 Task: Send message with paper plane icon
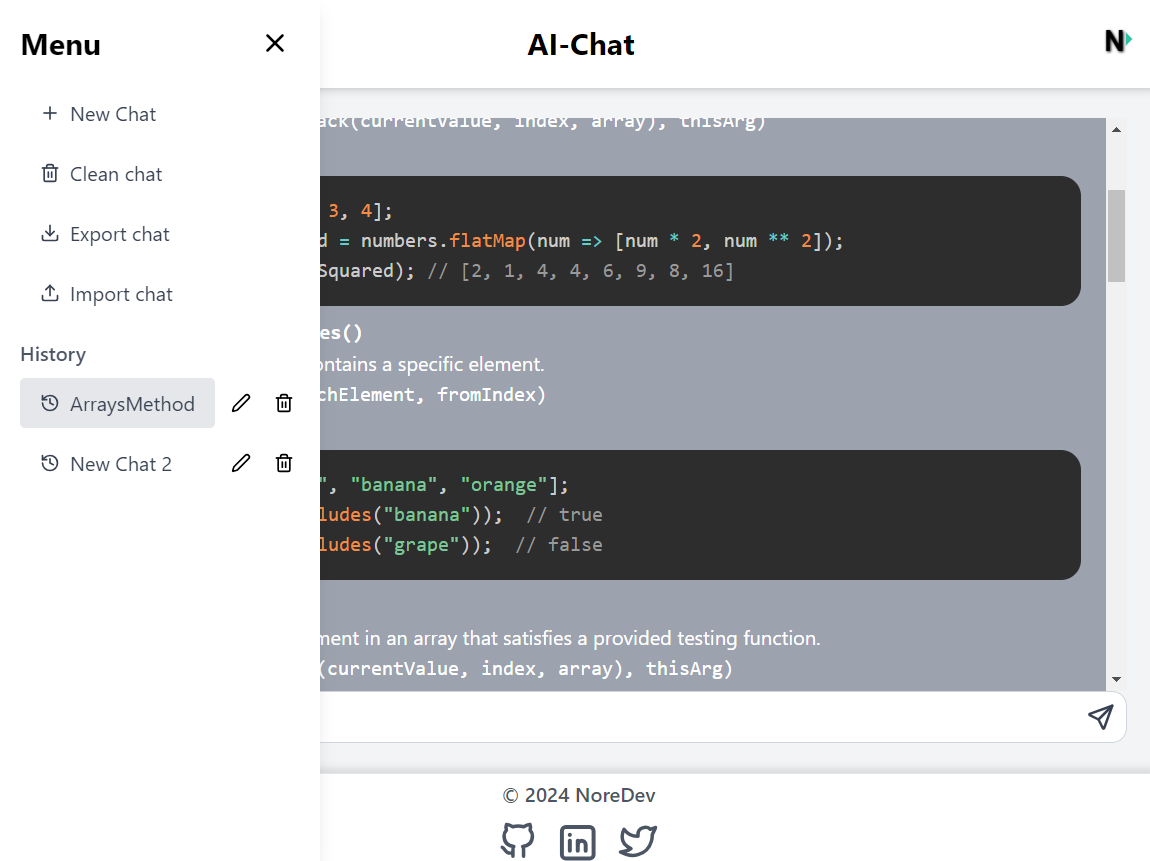1100,717
